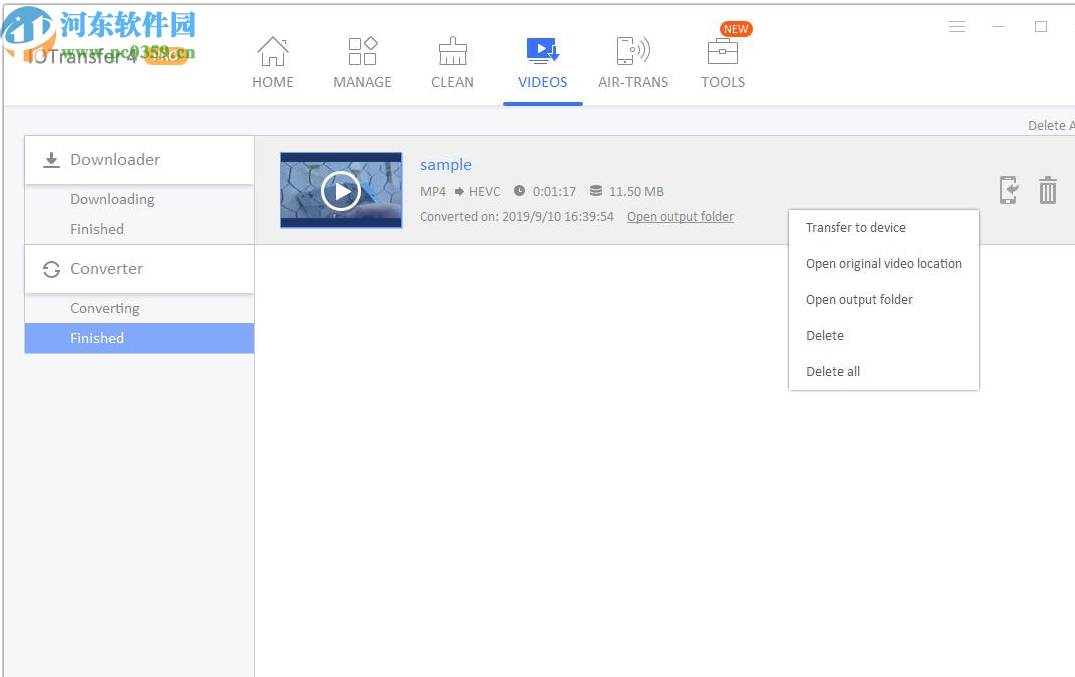Select the MANAGE icon
Viewport: 1075px width, 677px height.
[362, 60]
